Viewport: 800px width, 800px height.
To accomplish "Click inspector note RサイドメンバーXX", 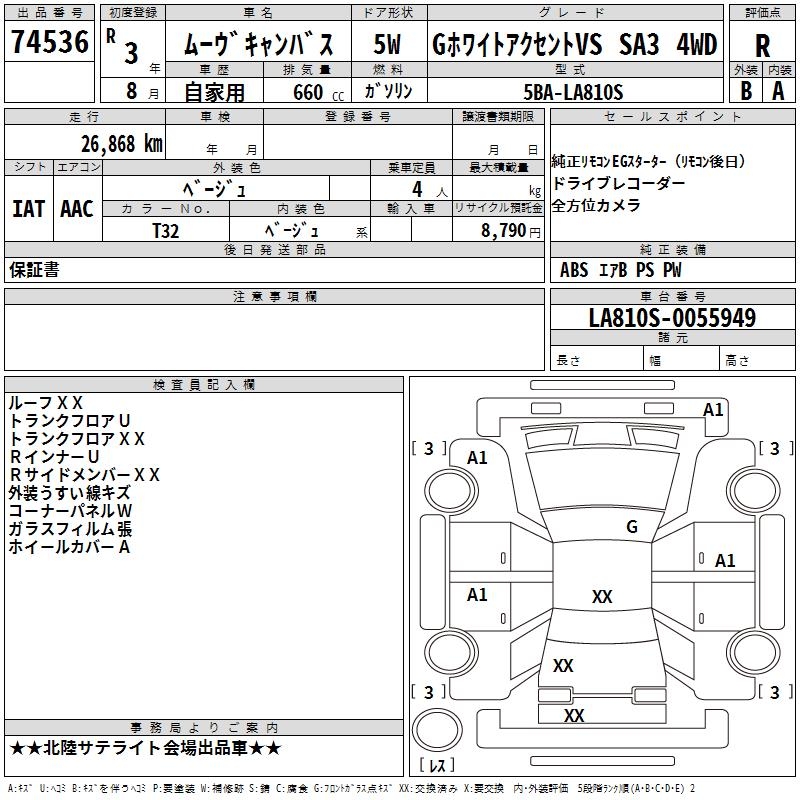I will coord(84,474).
